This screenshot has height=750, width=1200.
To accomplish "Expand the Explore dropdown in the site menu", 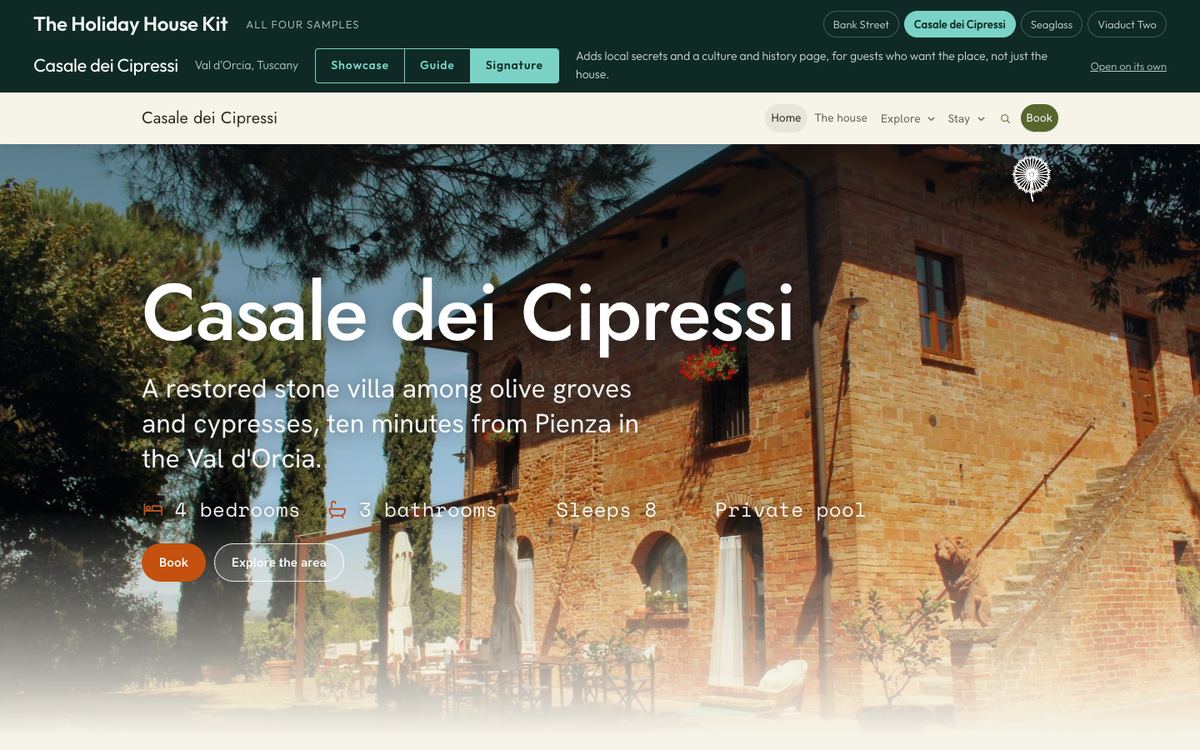I will [x=908, y=118].
